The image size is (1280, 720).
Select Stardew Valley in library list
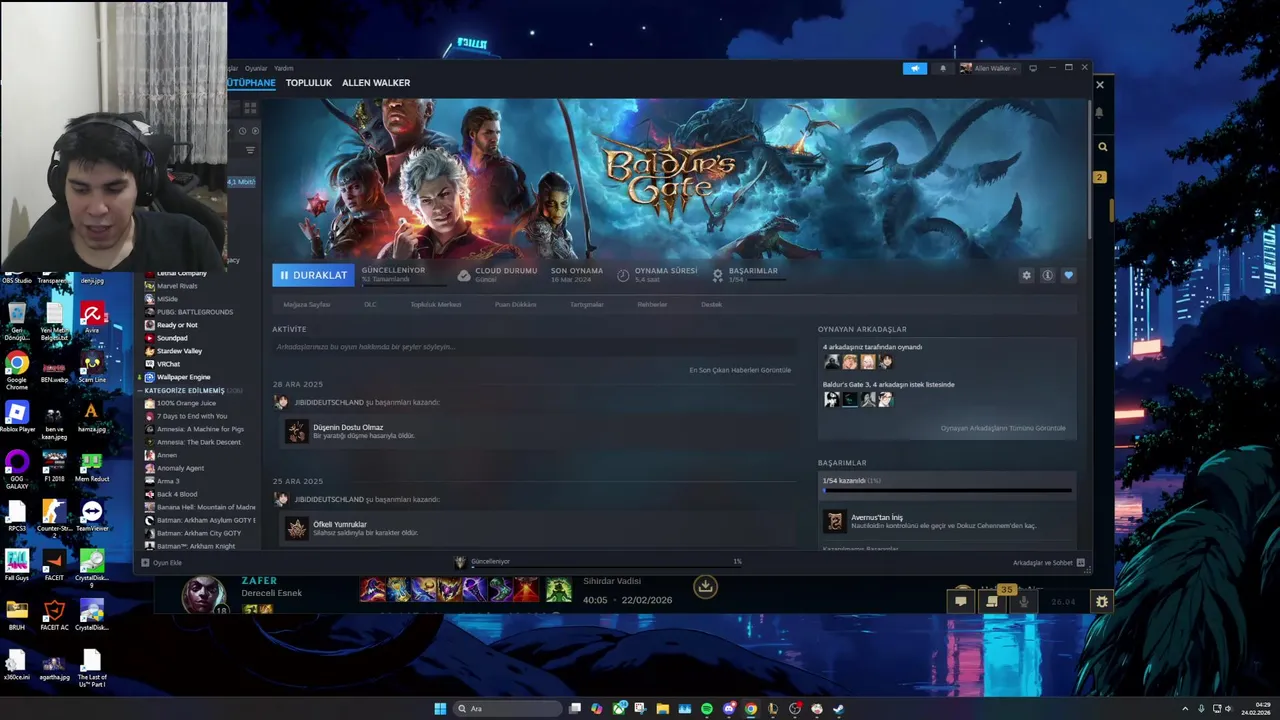click(179, 351)
